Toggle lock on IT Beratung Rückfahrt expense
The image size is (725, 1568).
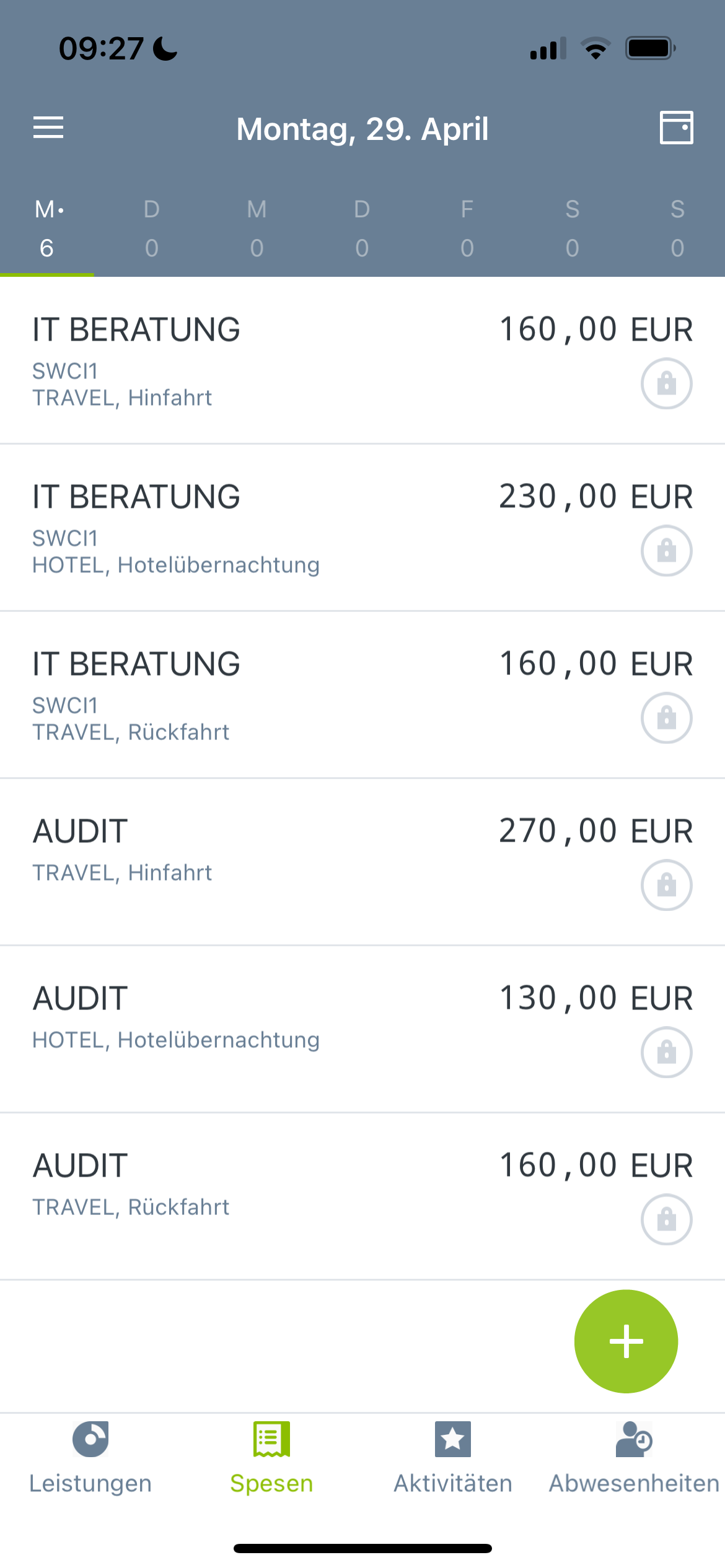pyautogui.click(x=666, y=718)
